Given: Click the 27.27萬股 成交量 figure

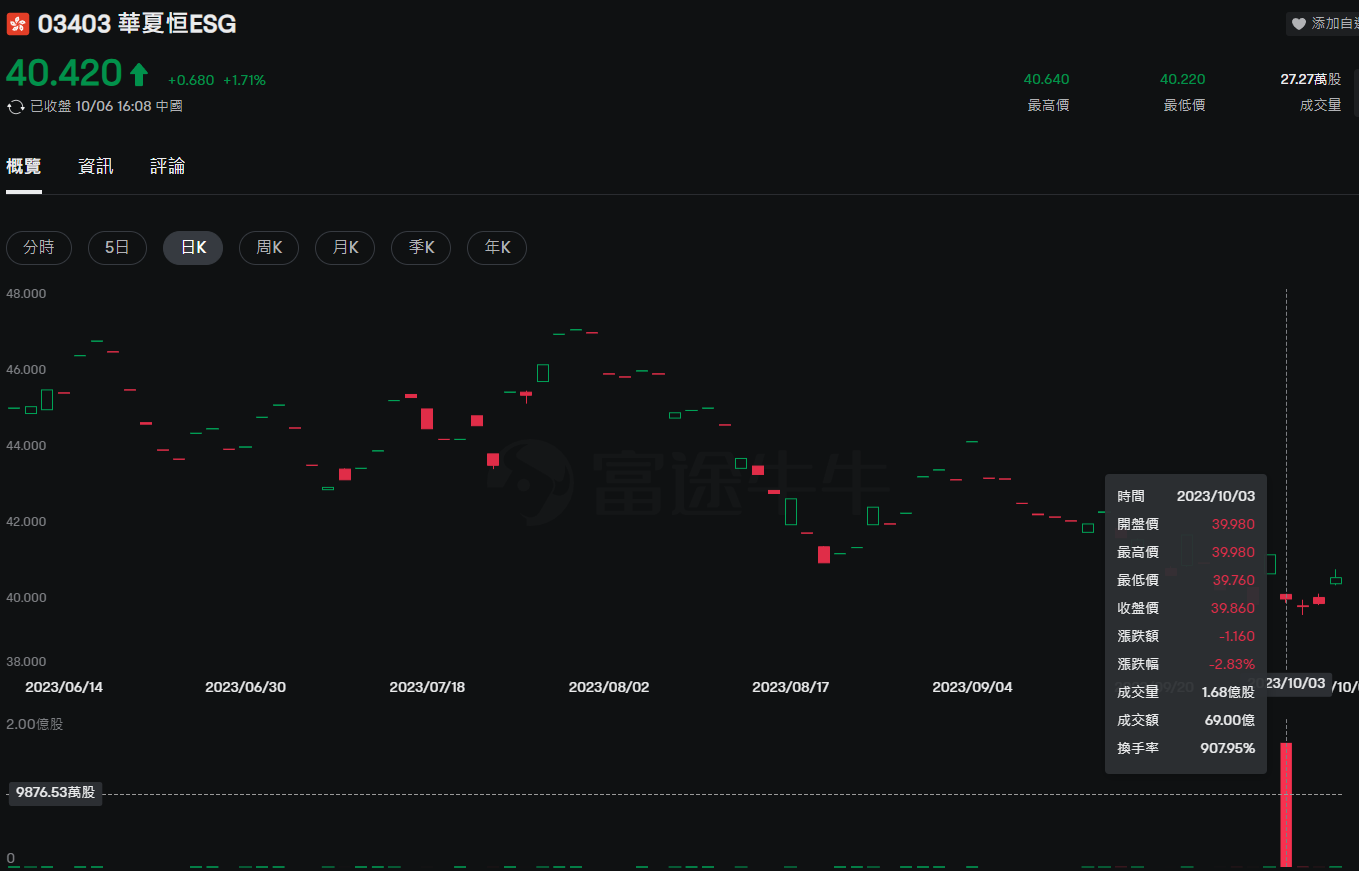Looking at the screenshot, I should coord(1310,80).
